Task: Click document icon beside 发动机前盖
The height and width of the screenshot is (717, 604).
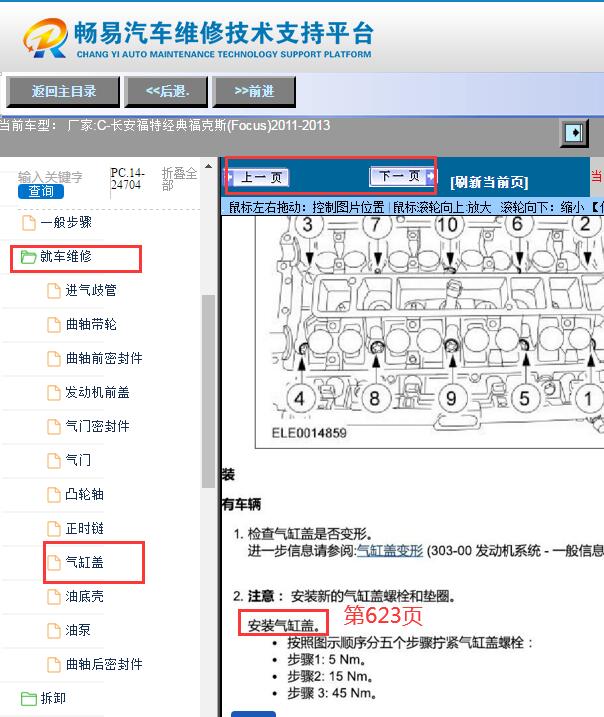Action: point(54,393)
